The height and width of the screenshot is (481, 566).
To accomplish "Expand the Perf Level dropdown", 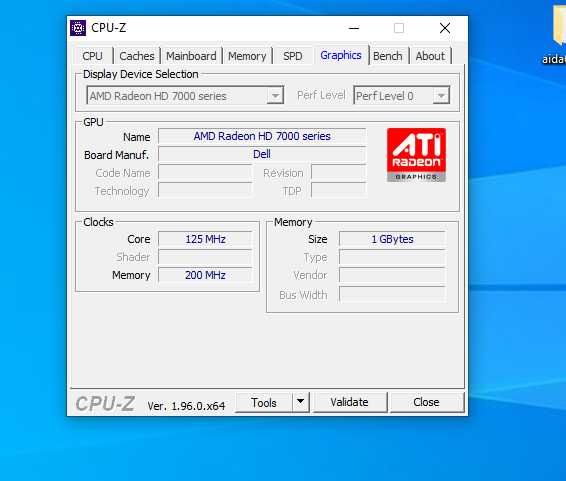I will click(441, 96).
